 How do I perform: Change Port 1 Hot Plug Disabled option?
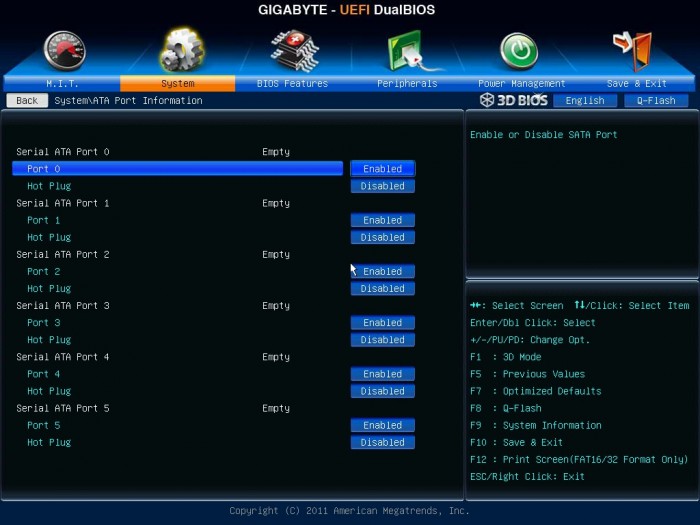[x=383, y=238]
